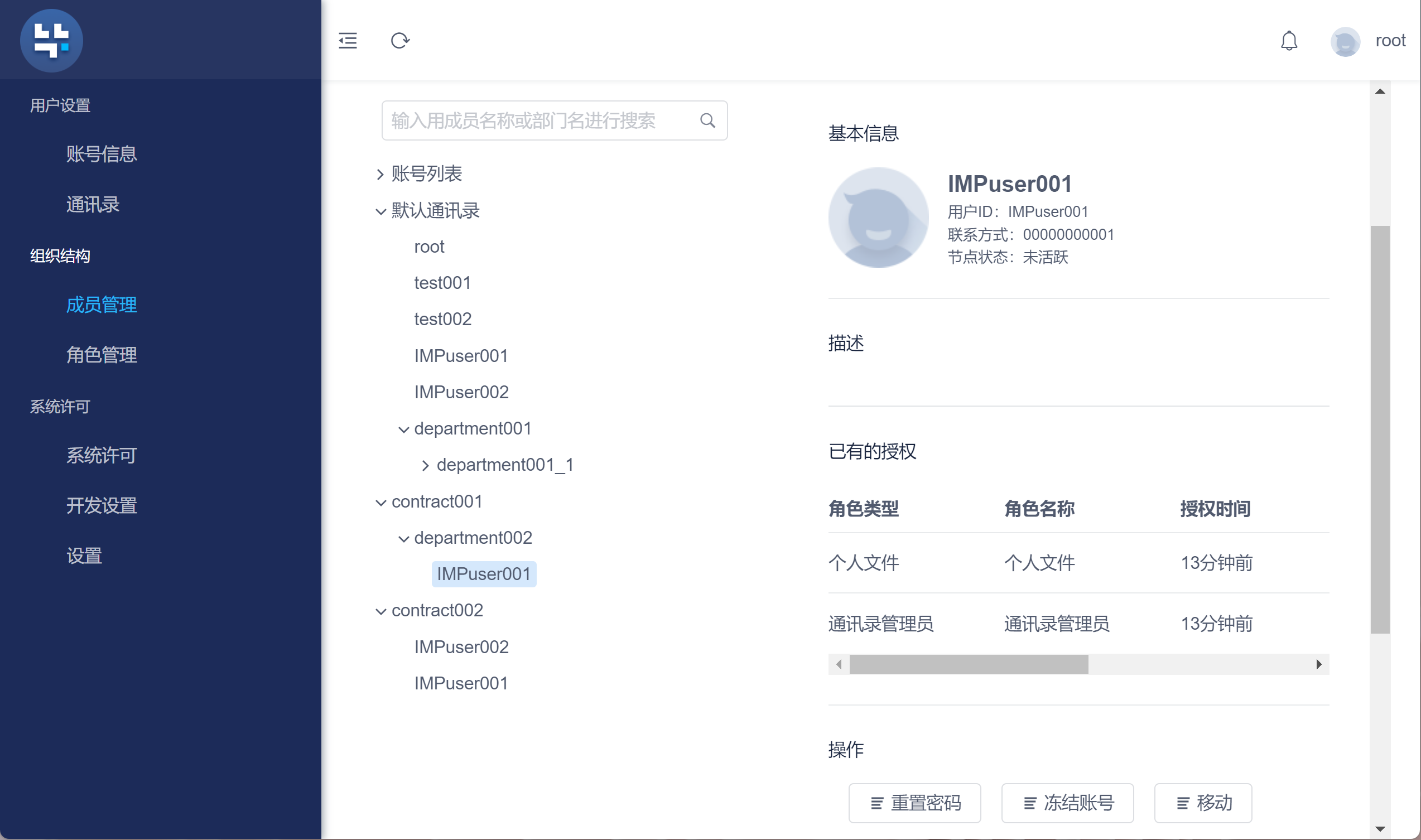Click the 组织结构 section header
Viewport: 1421px width, 840px height.
click(x=60, y=256)
